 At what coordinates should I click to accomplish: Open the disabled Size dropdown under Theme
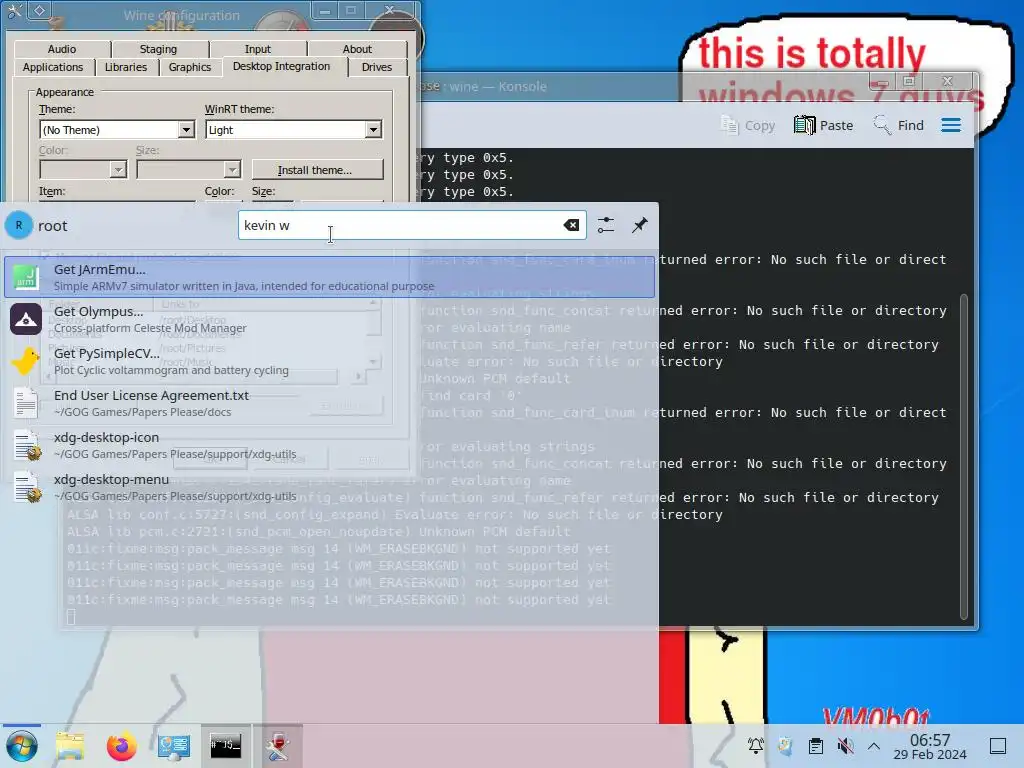click(189, 170)
